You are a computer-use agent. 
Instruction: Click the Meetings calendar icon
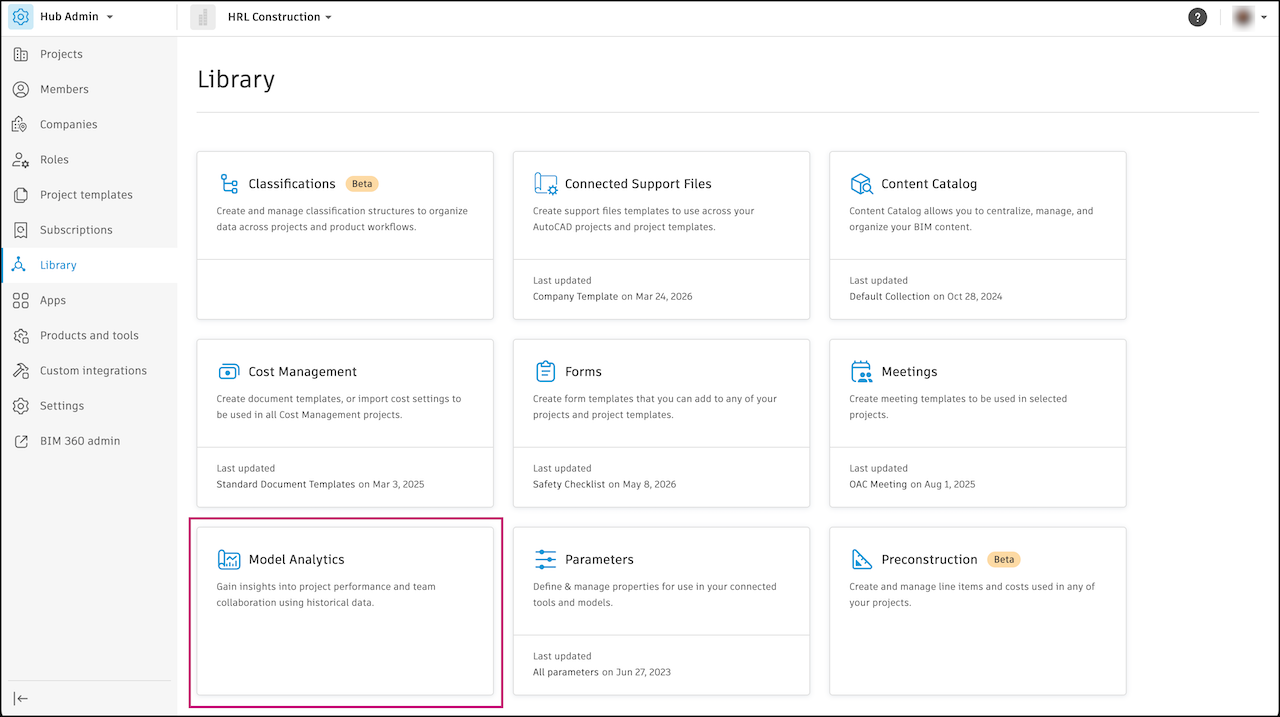pyautogui.click(x=862, y=372)
